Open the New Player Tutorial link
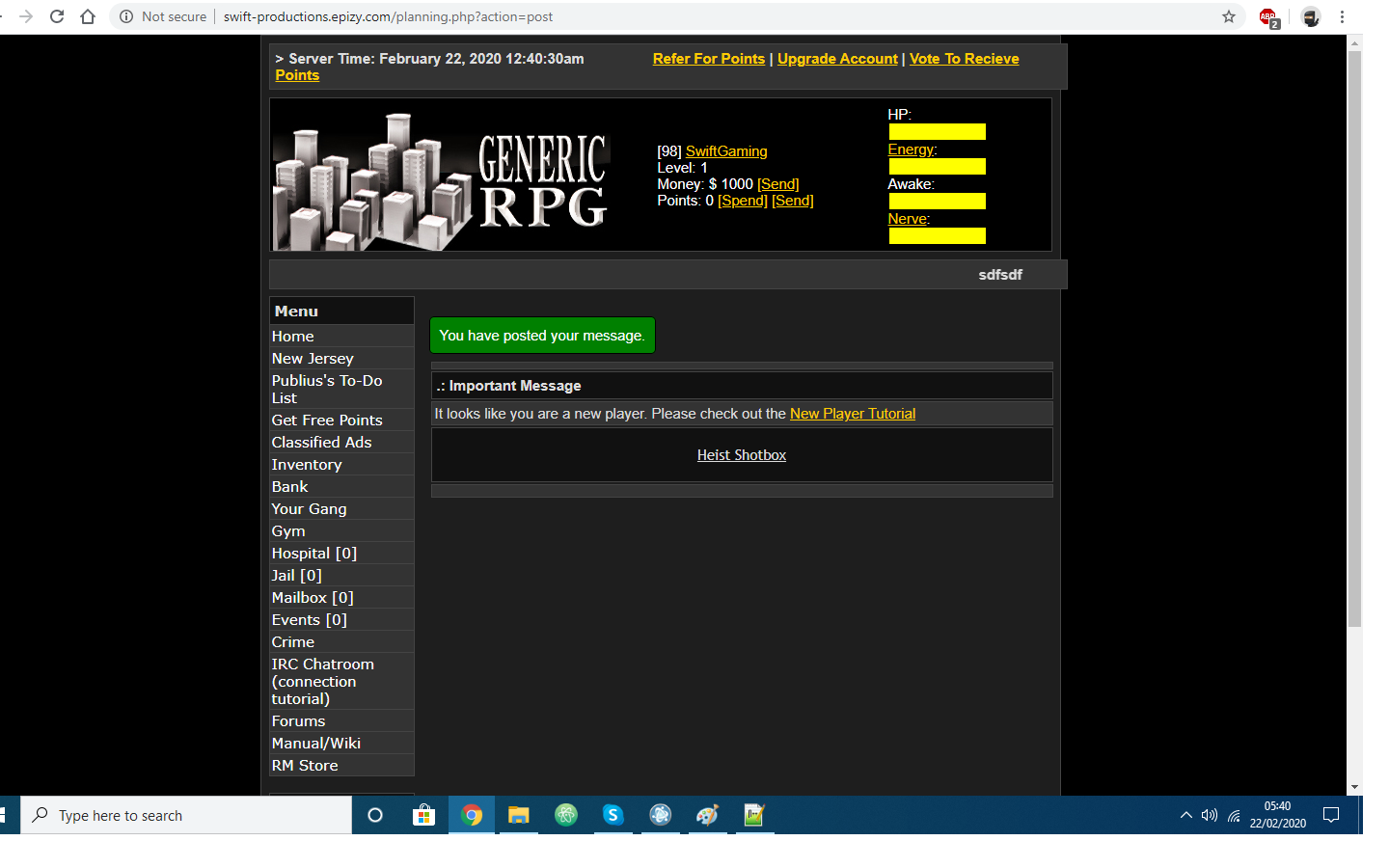 (x=852, y=414)
